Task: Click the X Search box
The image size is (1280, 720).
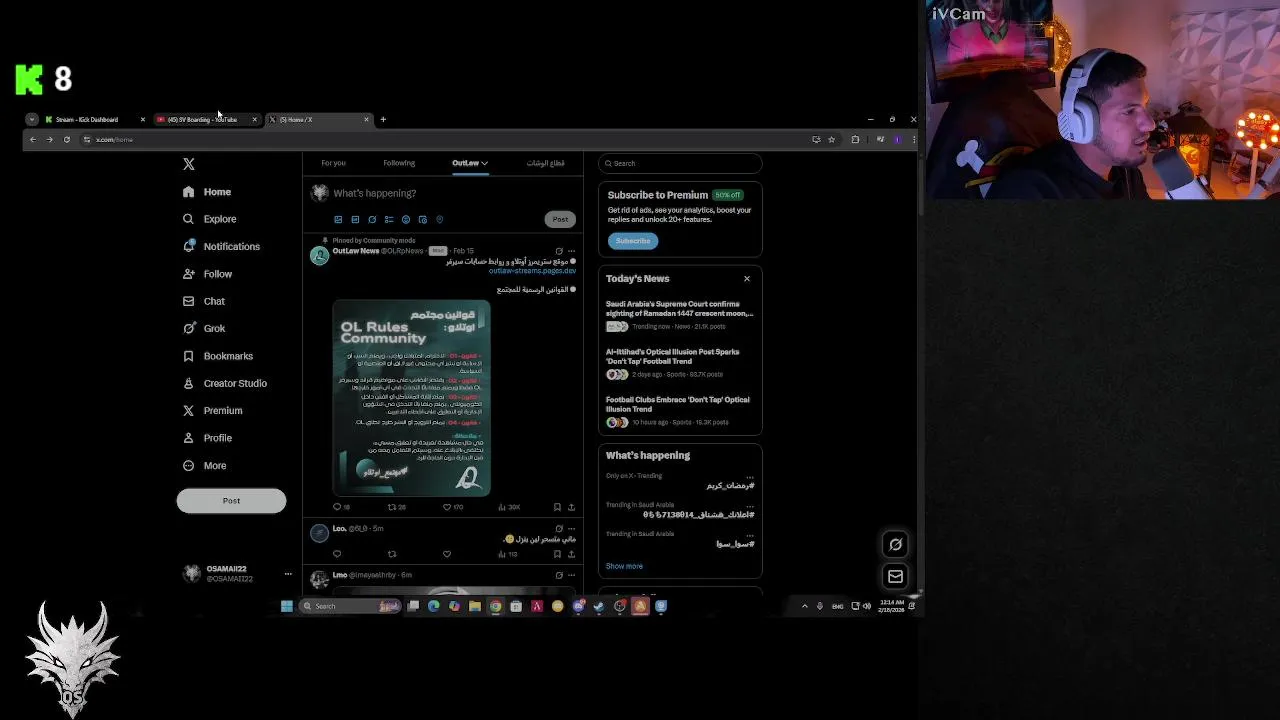Action: pyautogui.click(x=680, y=163)
